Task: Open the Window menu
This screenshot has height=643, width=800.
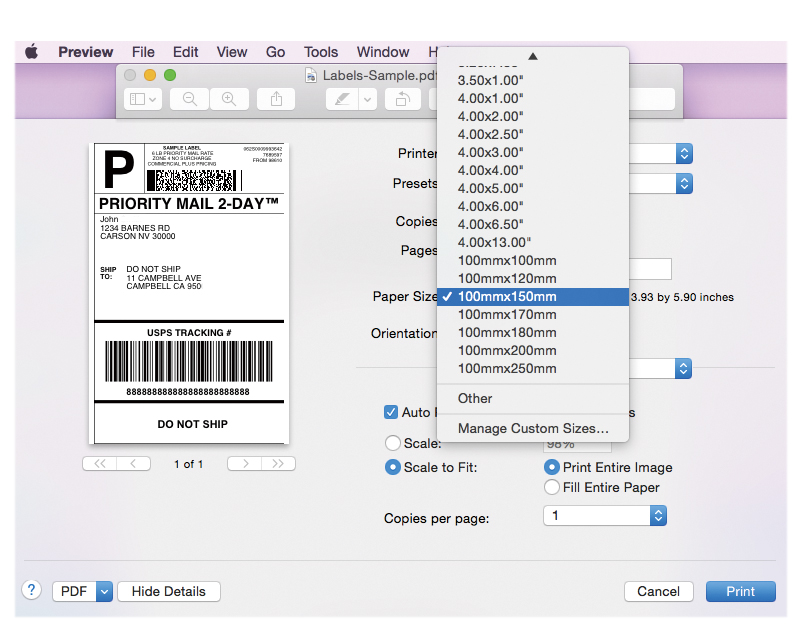Action: [x=383, y=52]
